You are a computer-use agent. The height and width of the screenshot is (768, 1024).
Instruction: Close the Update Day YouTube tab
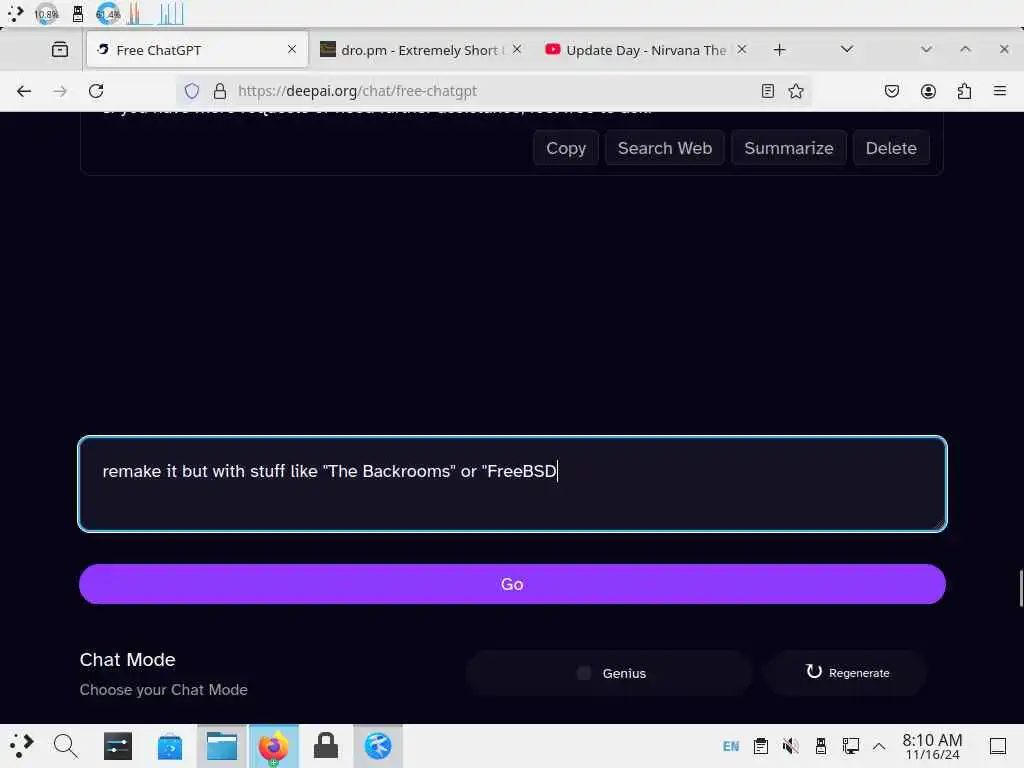[742, 50]
